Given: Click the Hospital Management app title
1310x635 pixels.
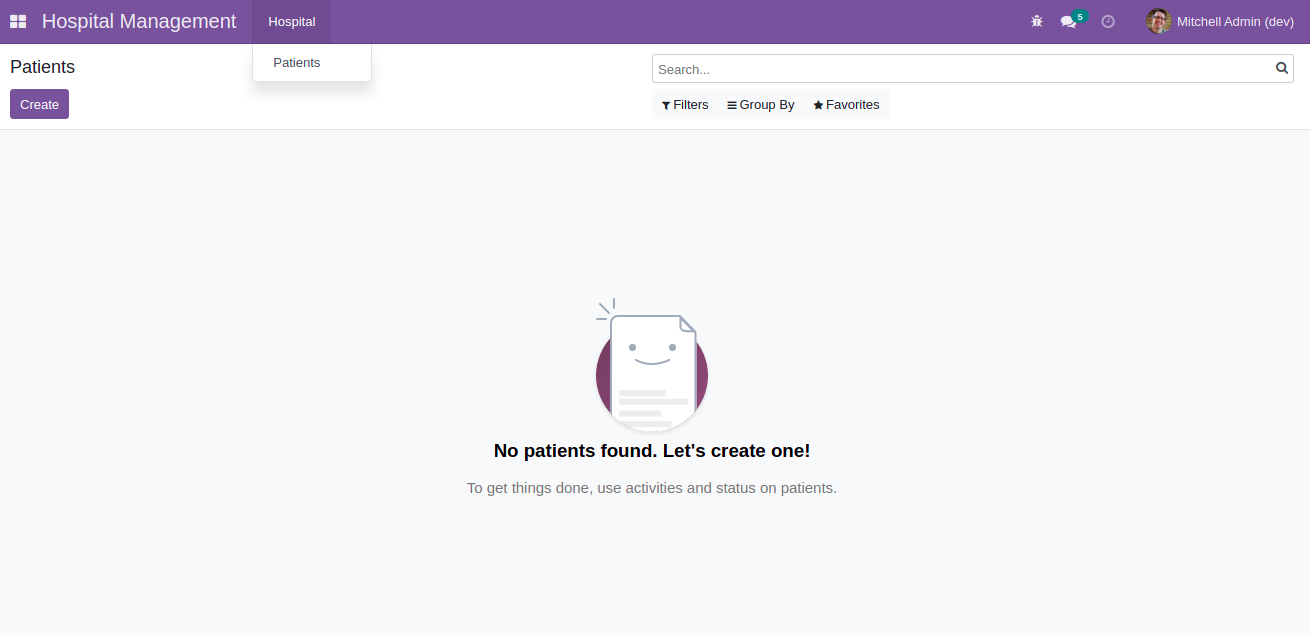Looking at the screenshot, I should click(x=139, y=21).
